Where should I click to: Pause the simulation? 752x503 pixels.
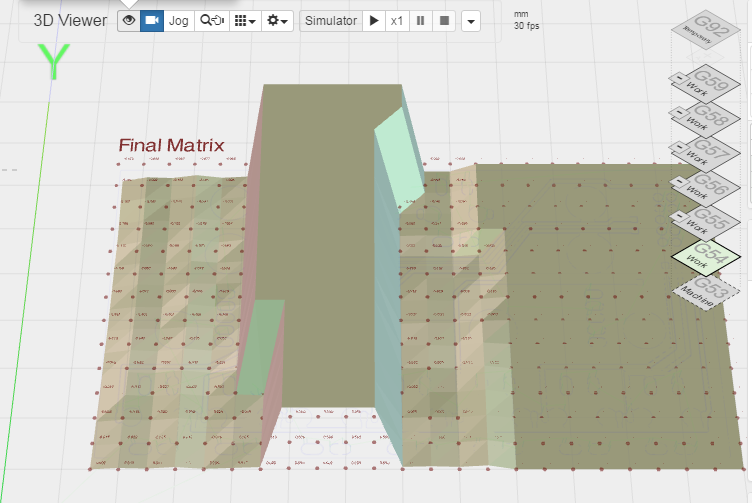(x=421, y=21)
